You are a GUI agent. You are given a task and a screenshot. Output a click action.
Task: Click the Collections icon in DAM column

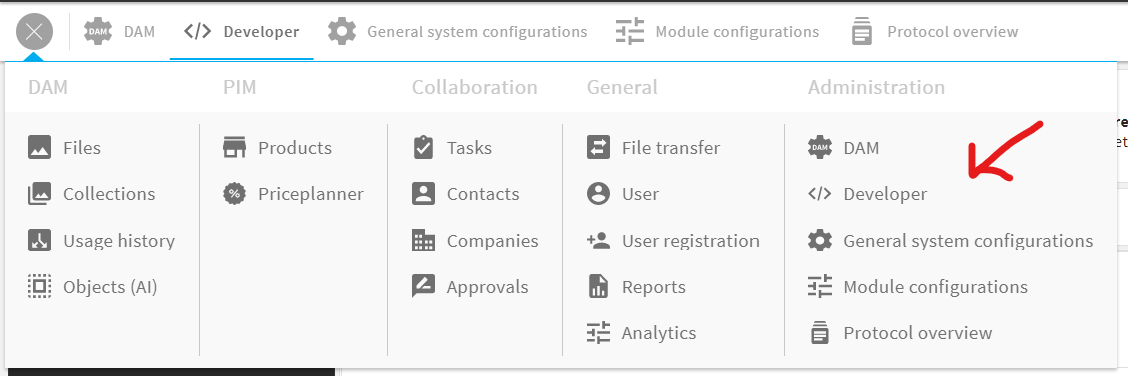40,194
